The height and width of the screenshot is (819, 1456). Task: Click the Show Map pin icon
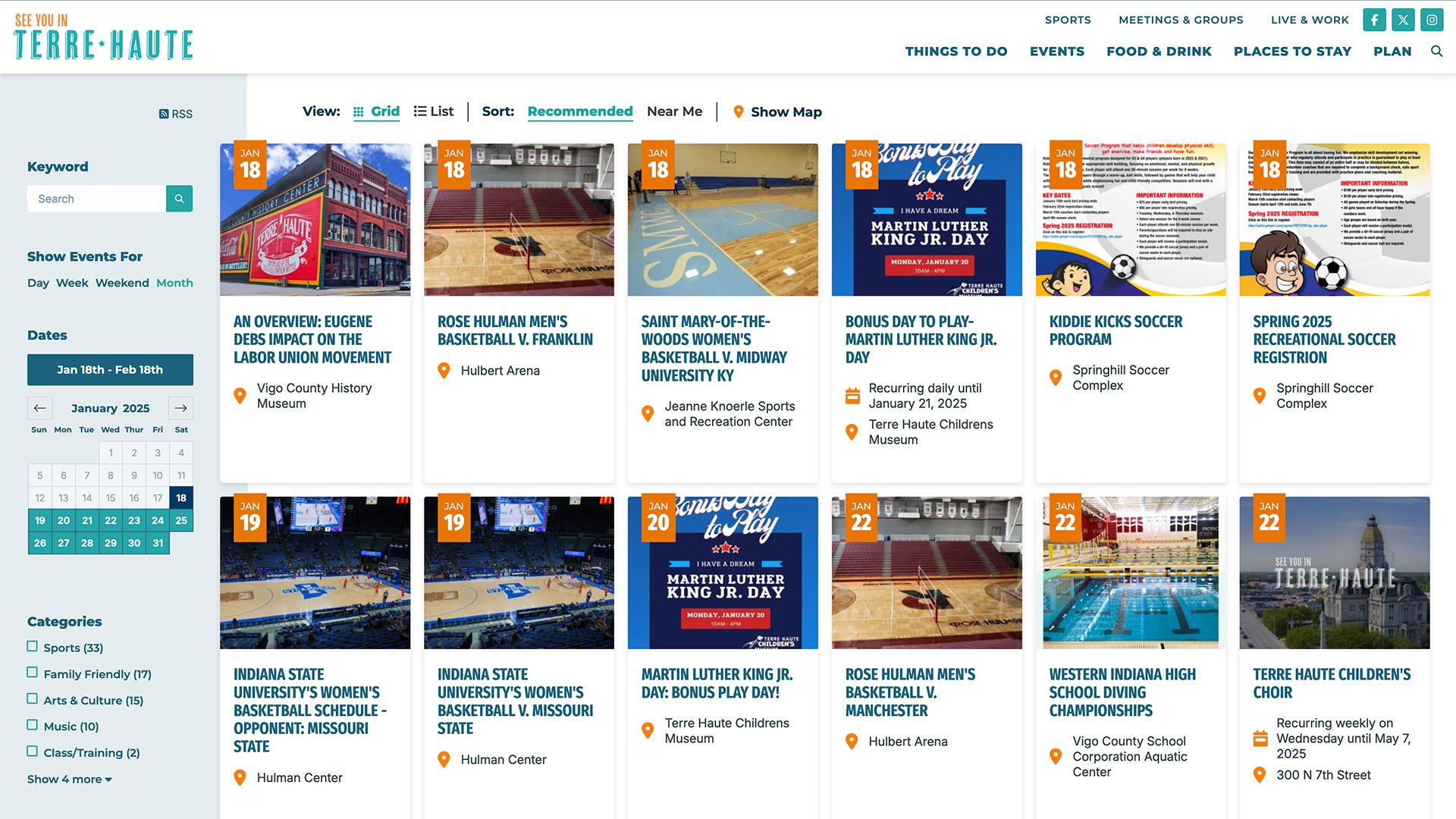(x=738, y=112)
